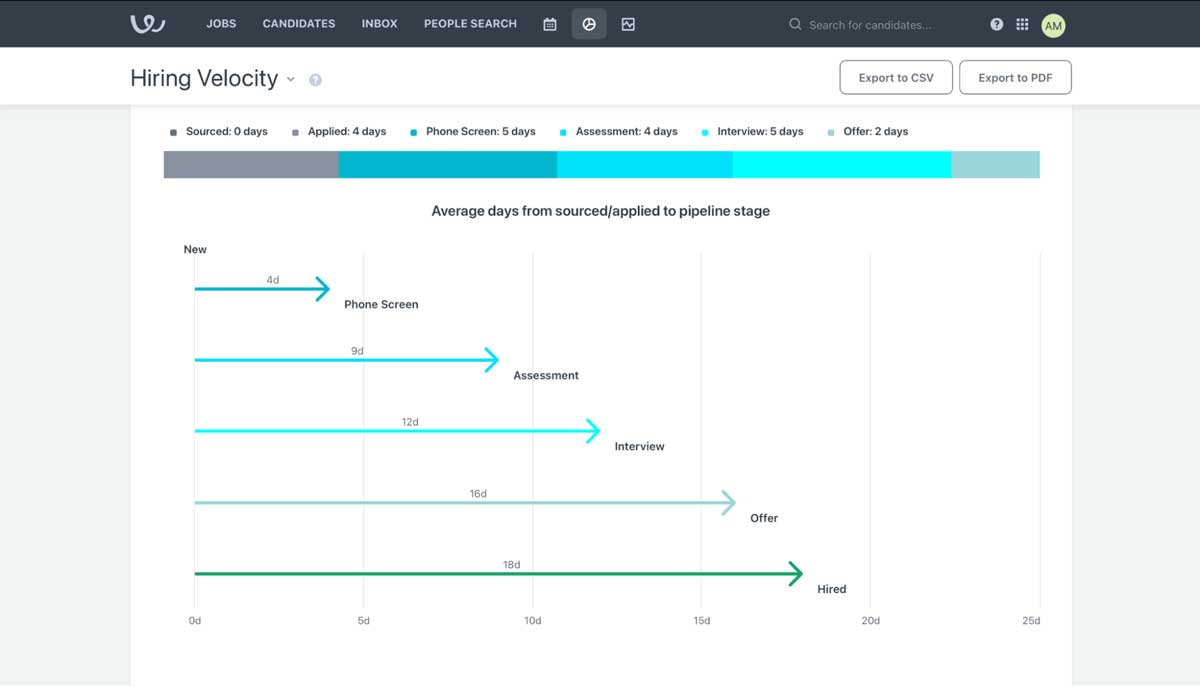The width and height of the screenshot is (1200, 686).
Task: Toggle the Assessment legend item
Action: 620,131
